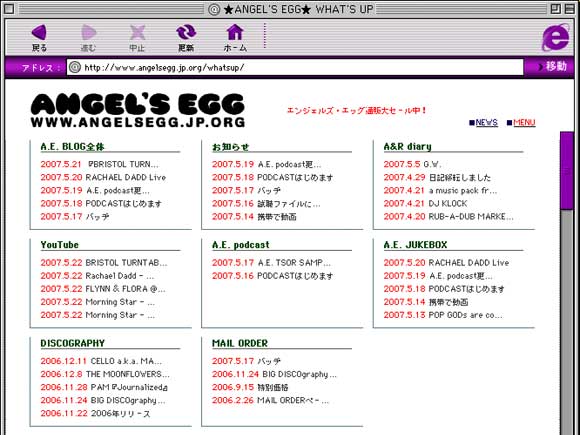Click the window close box at title bar left
The height and width of the screenshot is (435, 580).
tap(9, 9)
